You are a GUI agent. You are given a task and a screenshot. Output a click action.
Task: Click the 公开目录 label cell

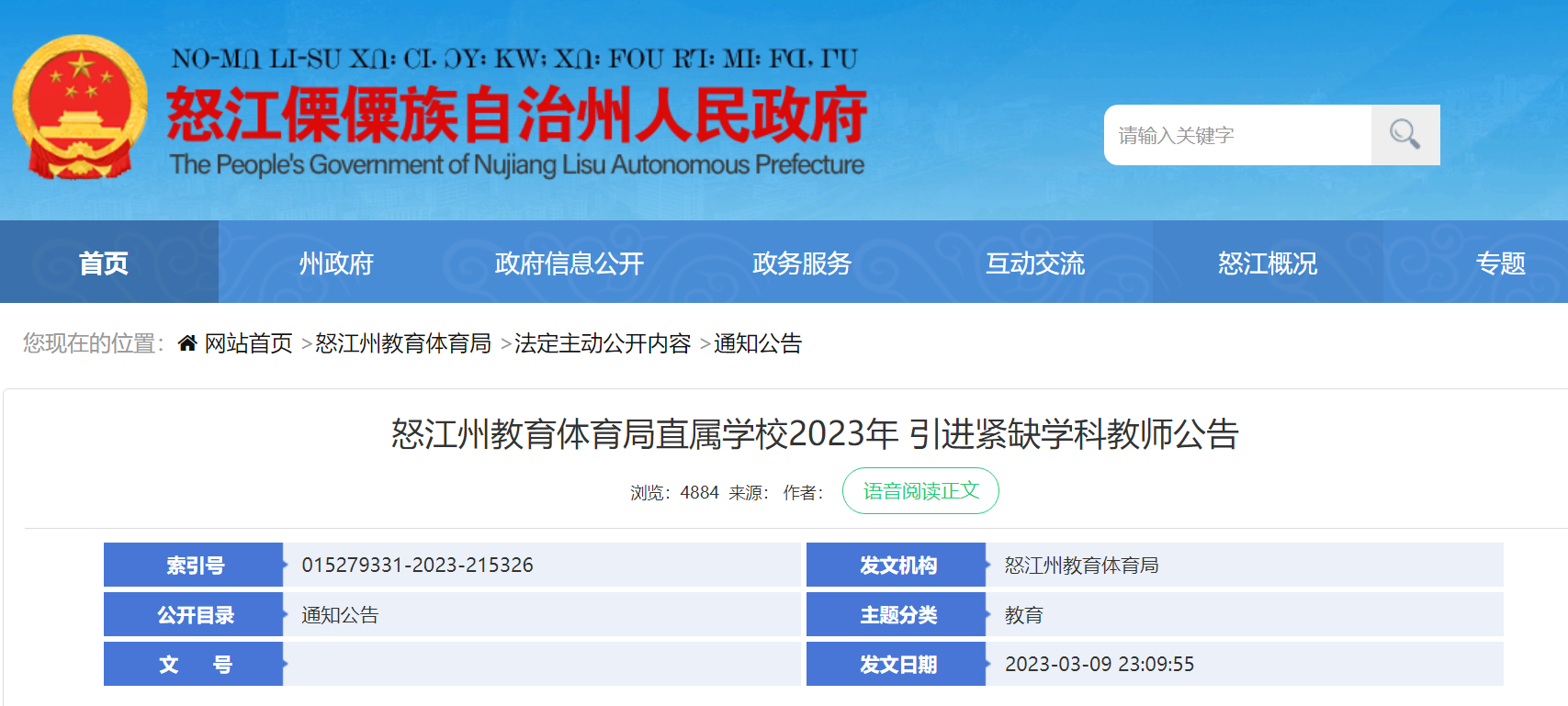tap(194, 614)
